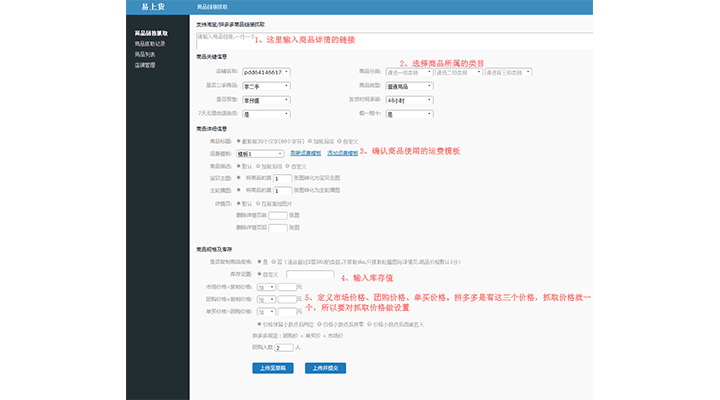
Task: Open the 假一赔十 dropdown
Action: [x=409, y=114]
